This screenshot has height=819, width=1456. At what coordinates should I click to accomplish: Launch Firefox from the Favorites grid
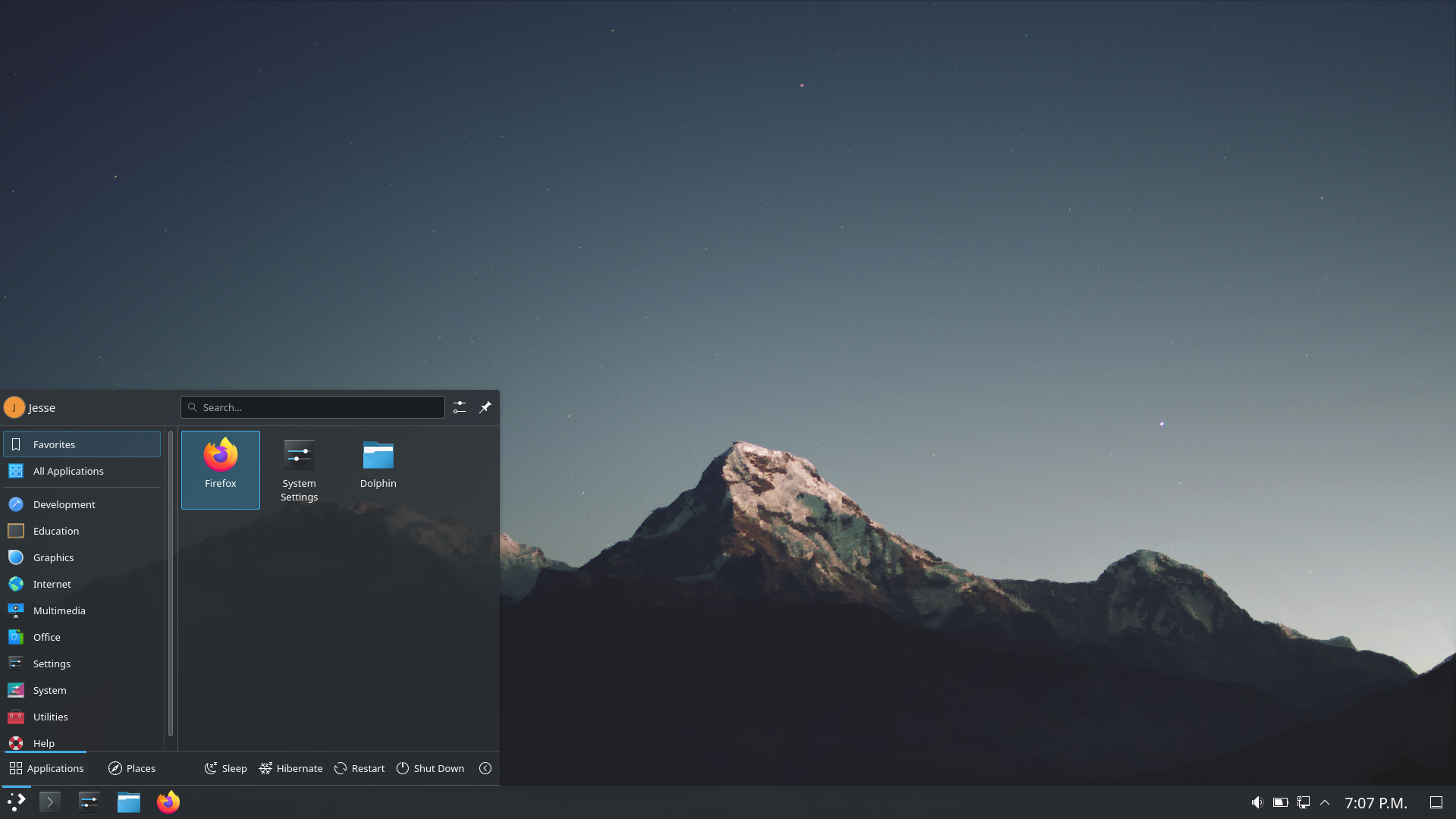221,469
